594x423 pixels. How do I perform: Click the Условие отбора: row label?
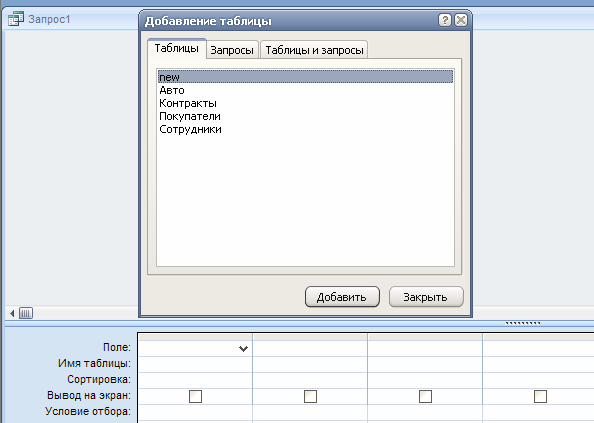pyautogui.click(x=88, y=411)
